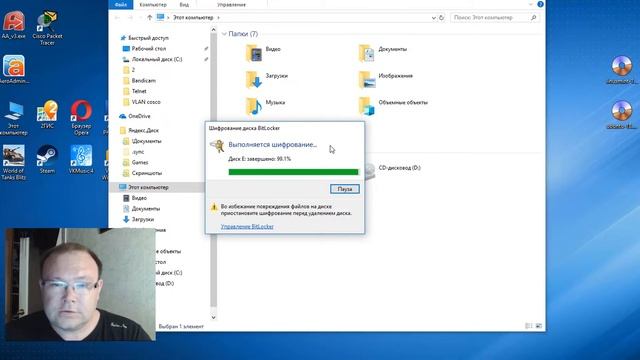The image size is (640, 360).
Task: Select the Этот компьютер desktop icon
Action: 13,118
